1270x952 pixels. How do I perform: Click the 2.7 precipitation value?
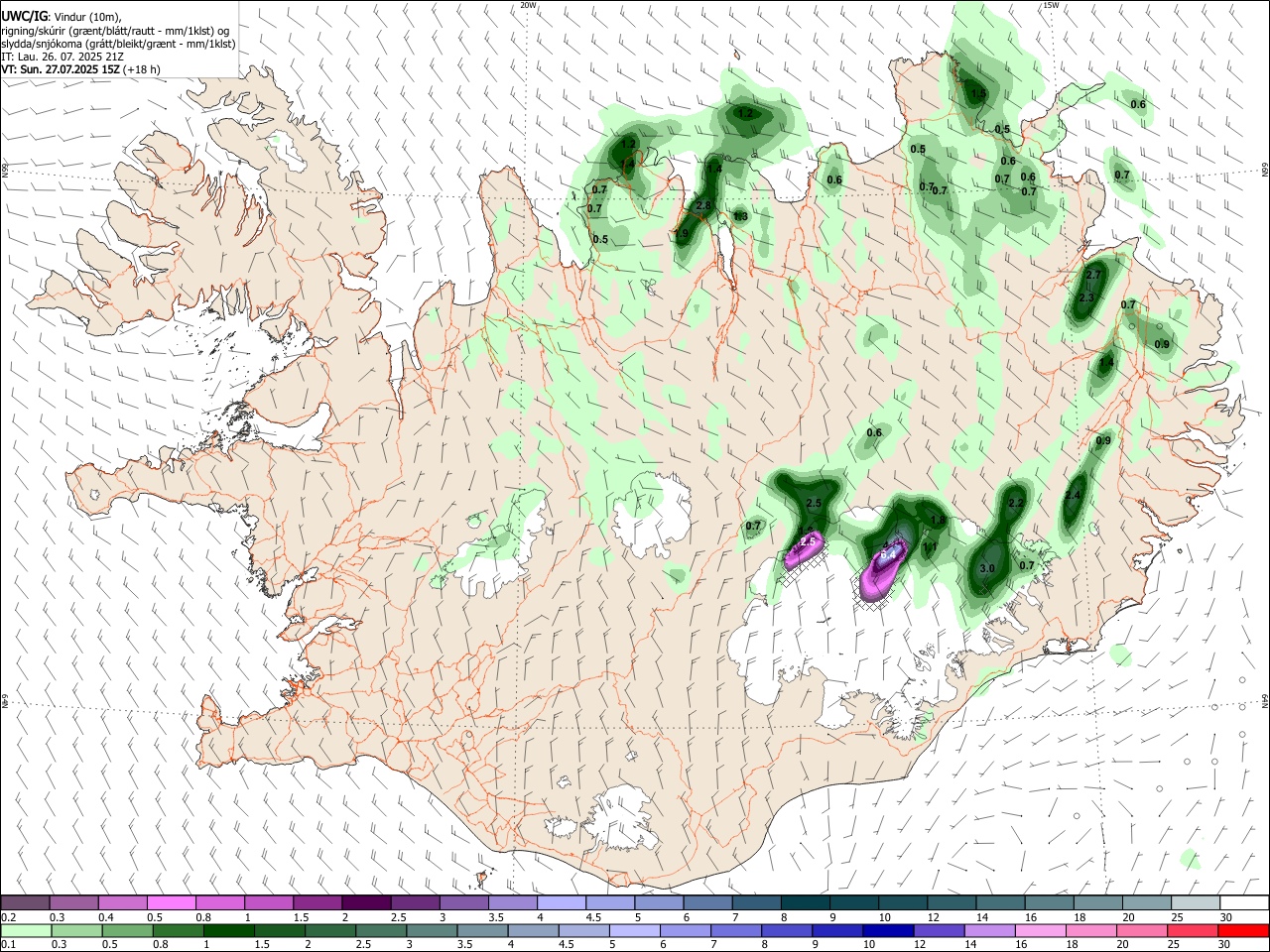(x=1093, y=275)
